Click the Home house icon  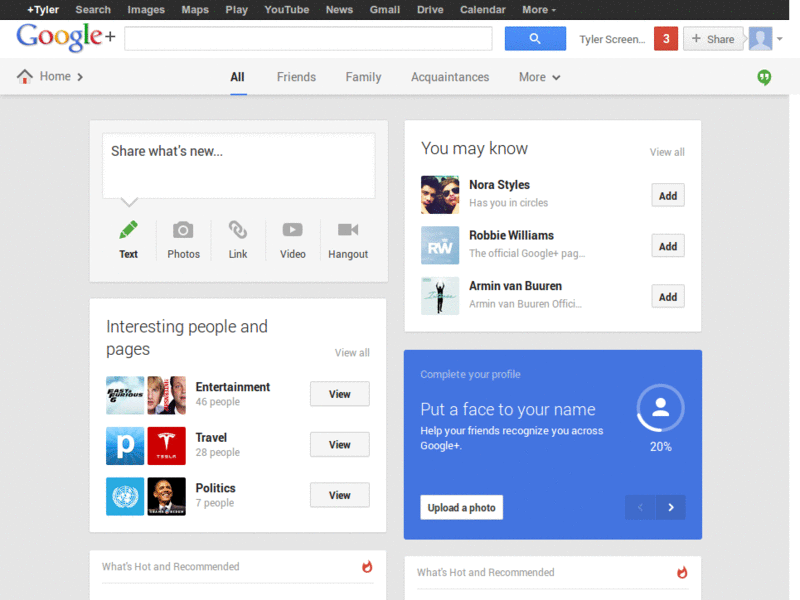pos(24,77)
